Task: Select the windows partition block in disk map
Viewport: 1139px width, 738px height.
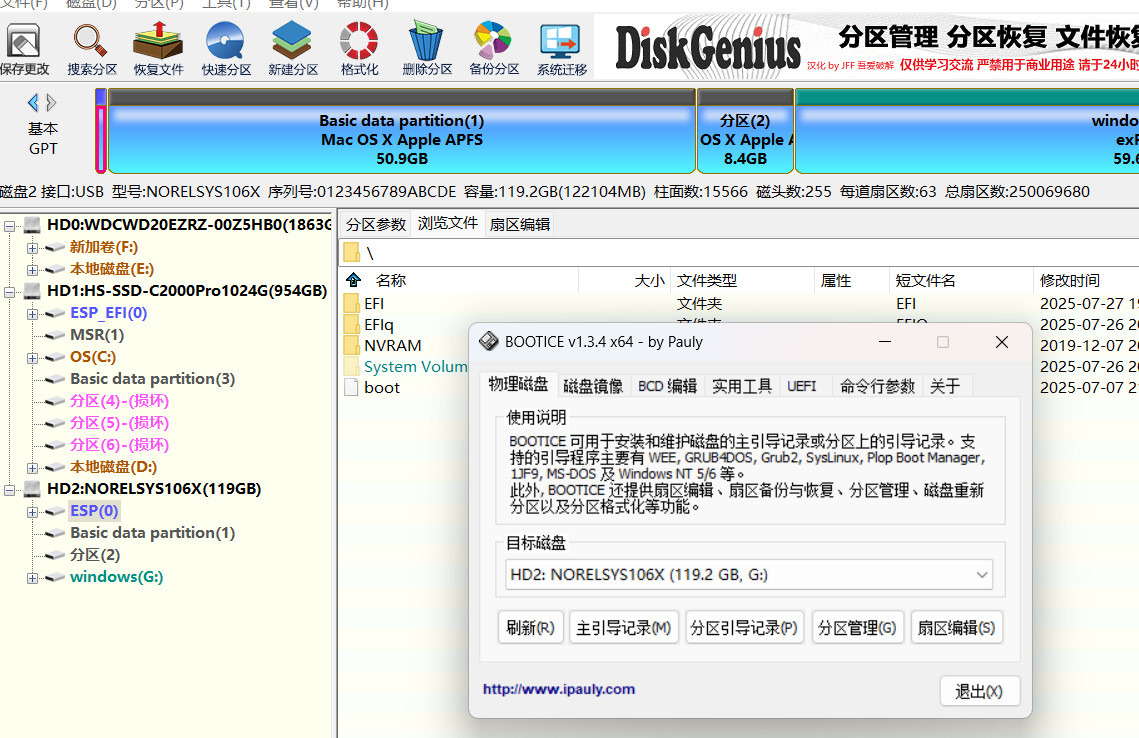Action: coord(968,131)
